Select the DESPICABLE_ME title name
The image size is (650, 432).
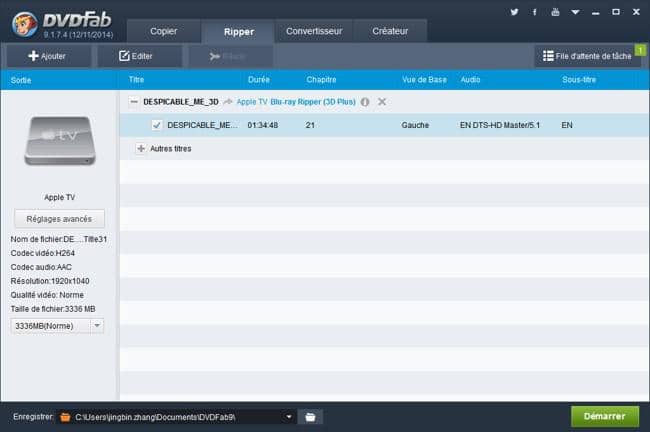coord(202,125)
